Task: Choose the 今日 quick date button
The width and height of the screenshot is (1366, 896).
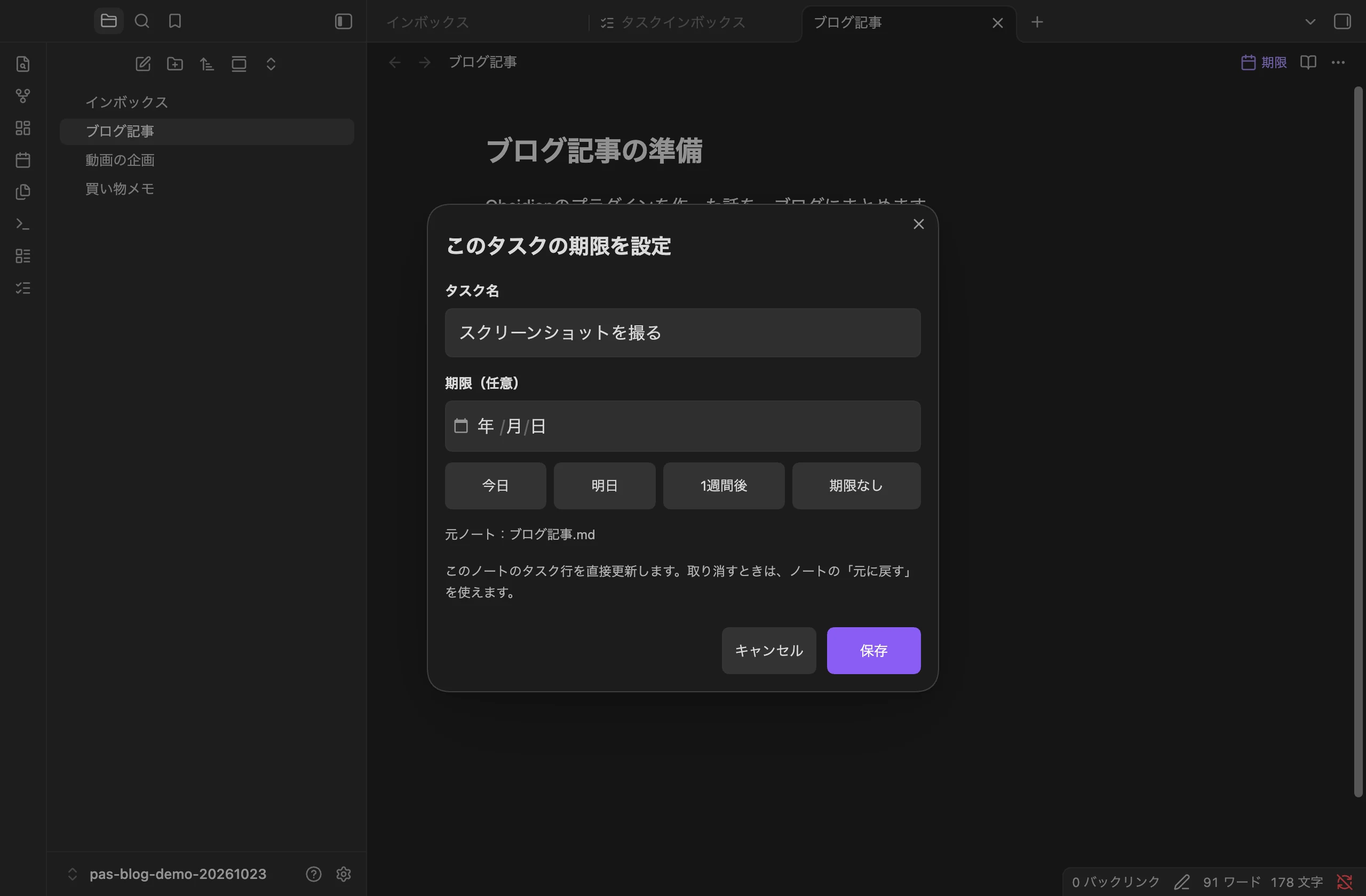Action: click(x=495, y=486)
